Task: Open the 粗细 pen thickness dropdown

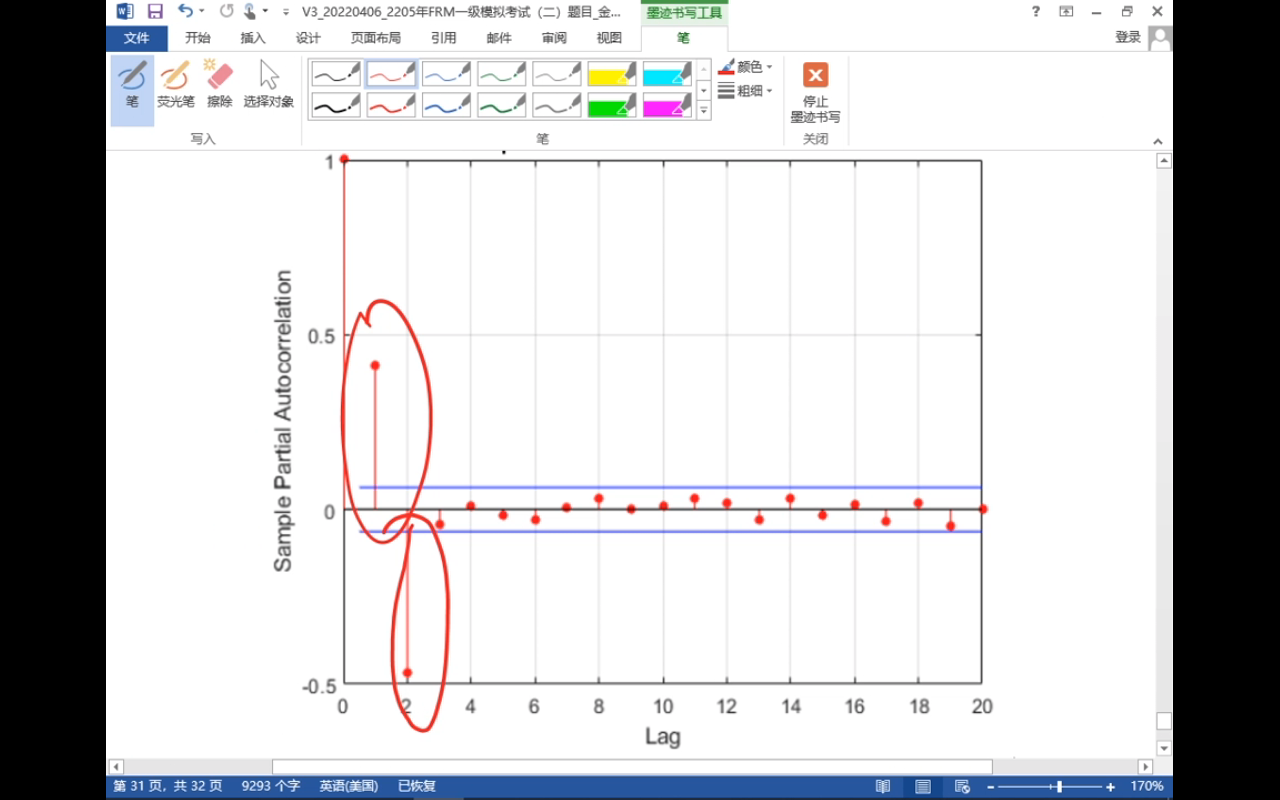Action: point(746,91)
